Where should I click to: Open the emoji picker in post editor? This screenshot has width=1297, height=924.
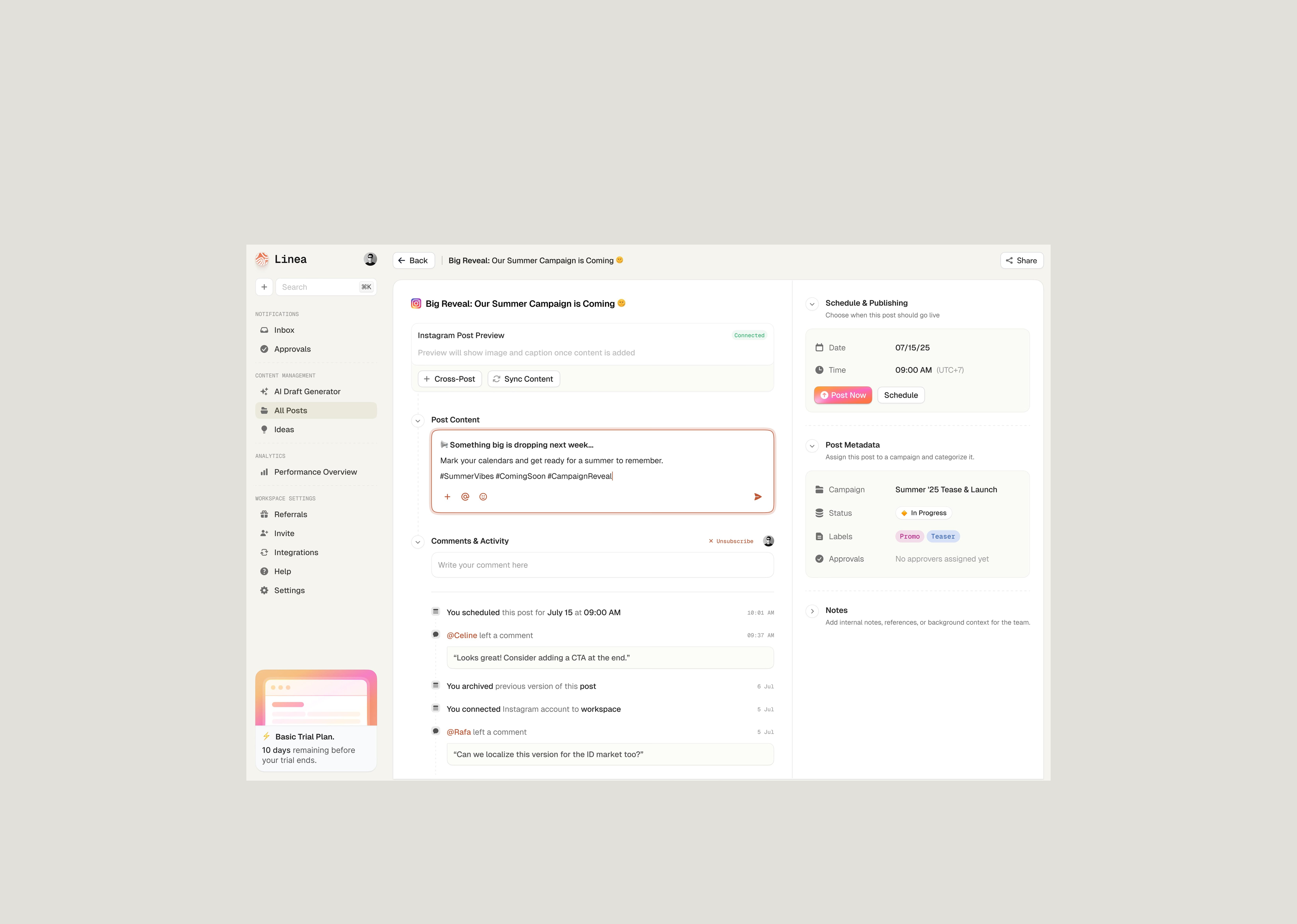(x=483, y=497)
